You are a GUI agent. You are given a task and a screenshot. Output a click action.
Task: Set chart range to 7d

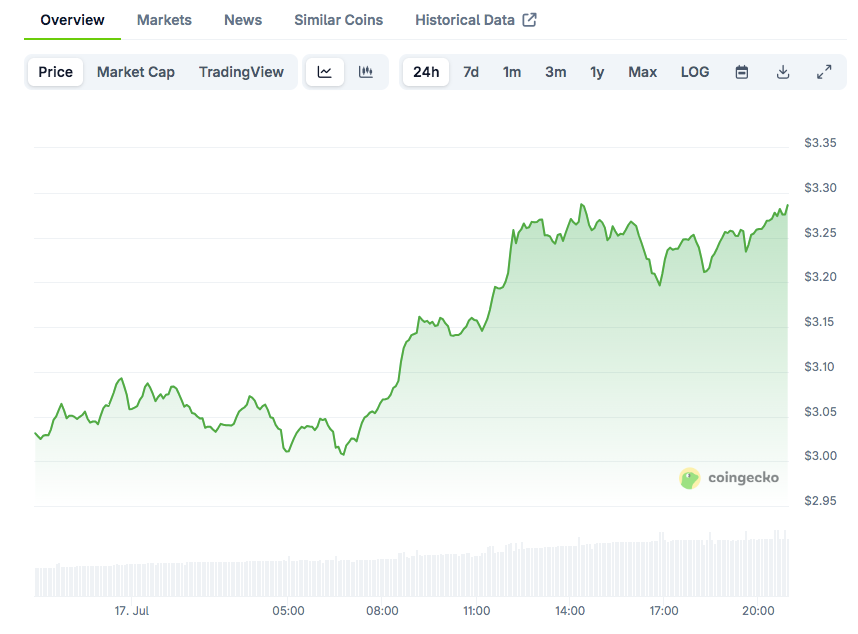tap(471, 72)
